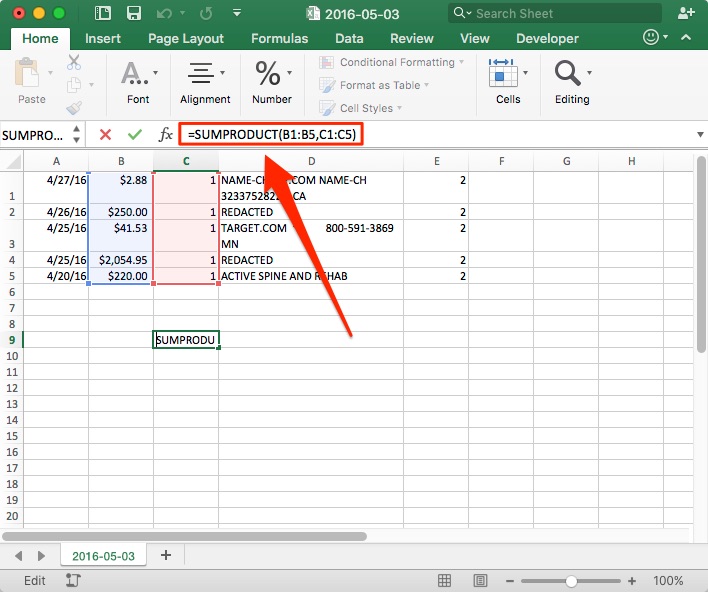Open the smiley feedback icon

point(651,38)
